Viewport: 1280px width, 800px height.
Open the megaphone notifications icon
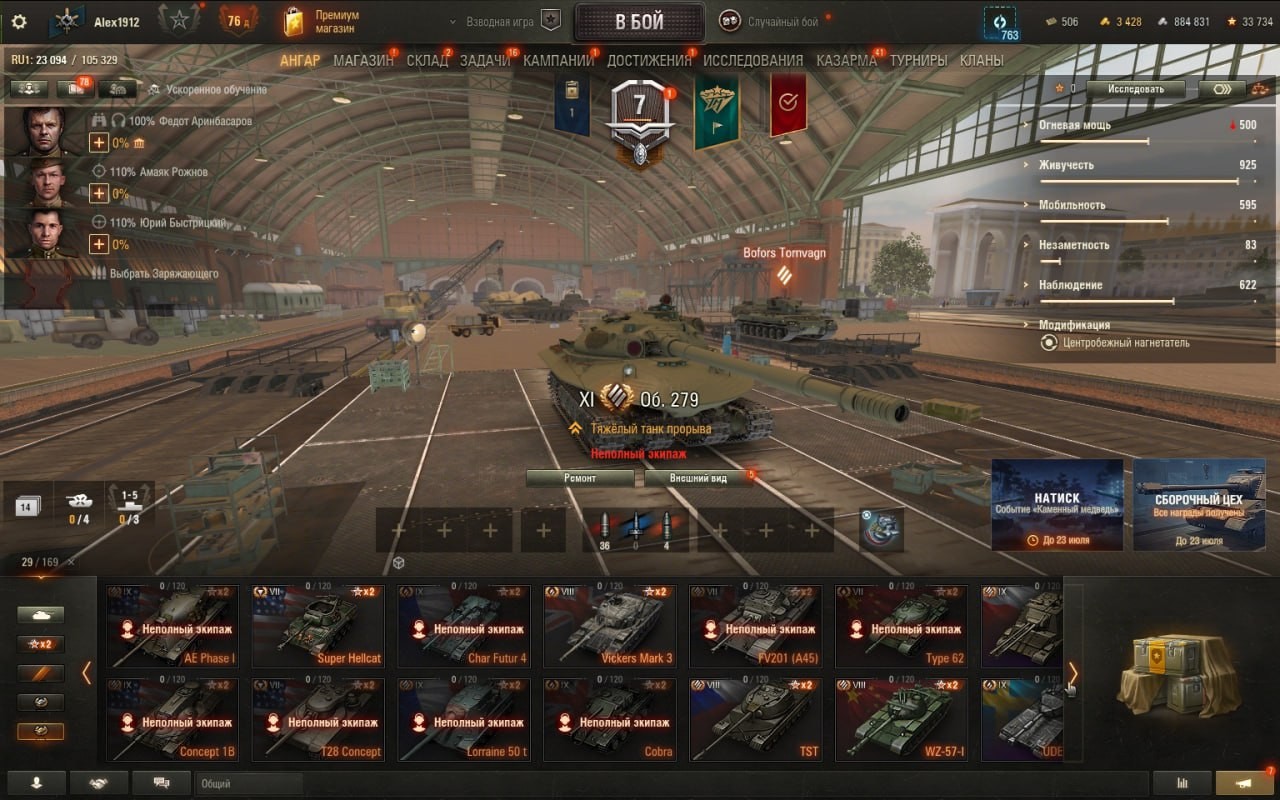pos(1245,783)
